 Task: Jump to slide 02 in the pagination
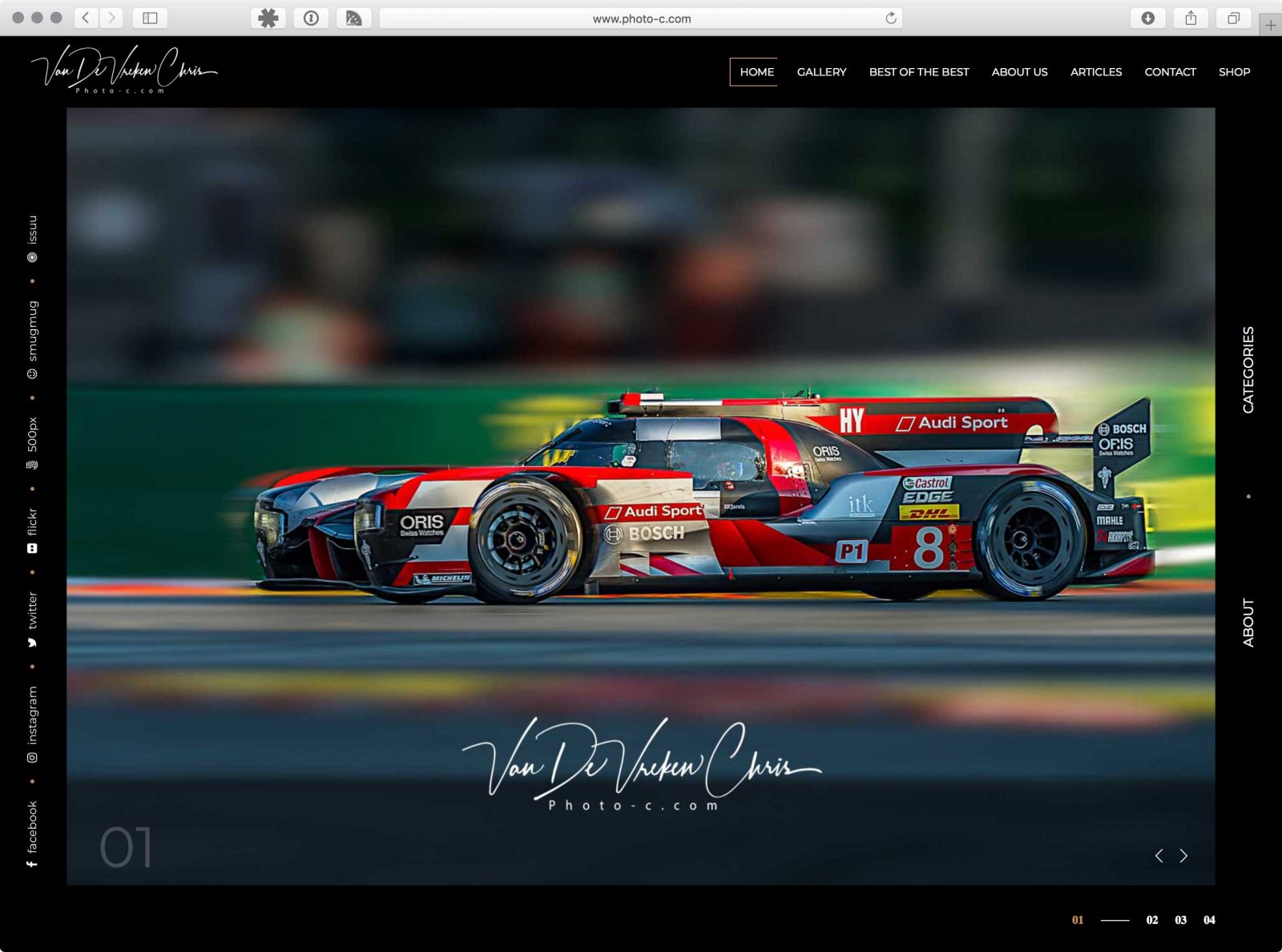tap(1152, 920)
